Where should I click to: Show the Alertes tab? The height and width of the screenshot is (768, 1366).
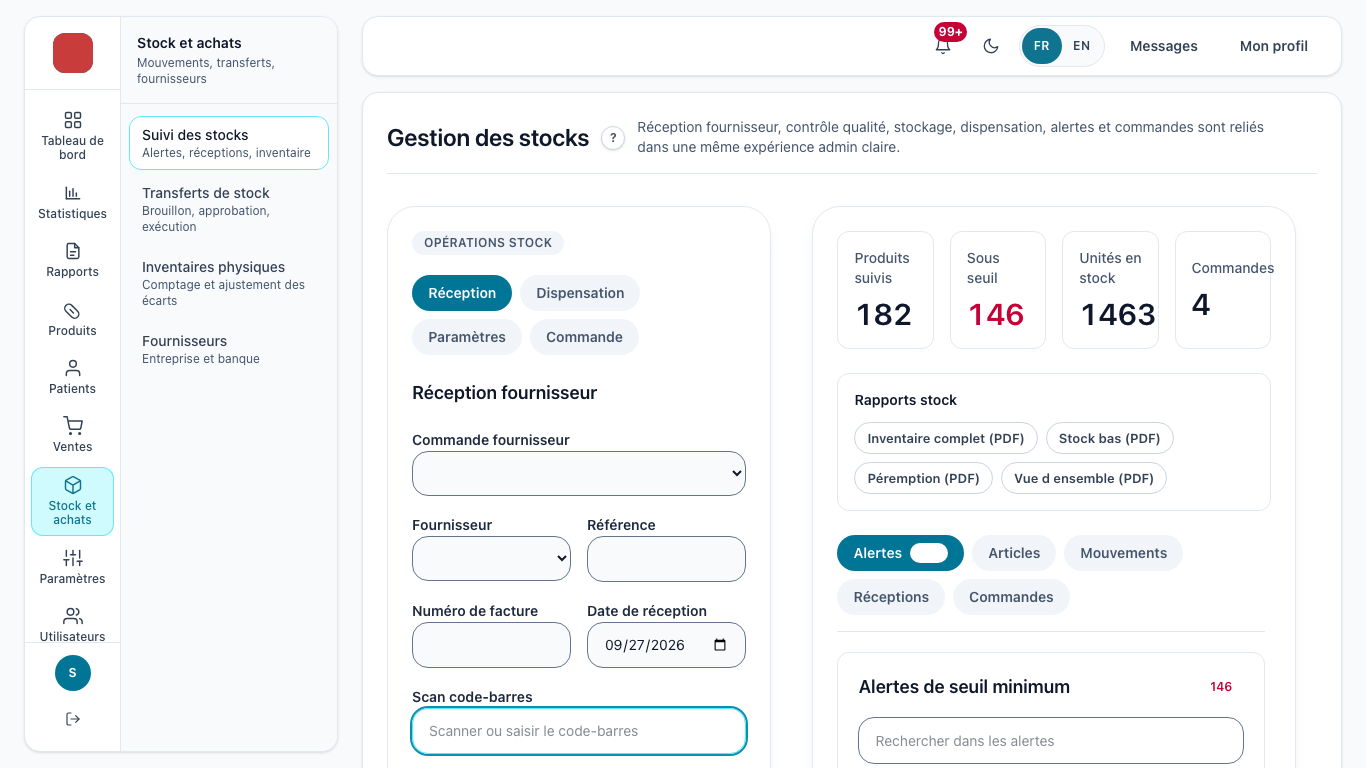(x=900, y=553)
